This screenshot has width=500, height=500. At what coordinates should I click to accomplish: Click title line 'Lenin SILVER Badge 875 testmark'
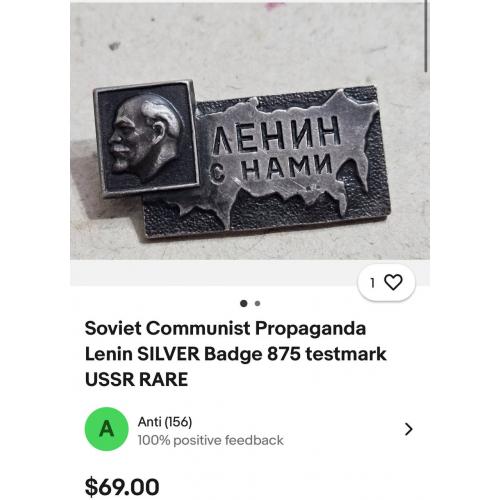[x=236, y=354]
